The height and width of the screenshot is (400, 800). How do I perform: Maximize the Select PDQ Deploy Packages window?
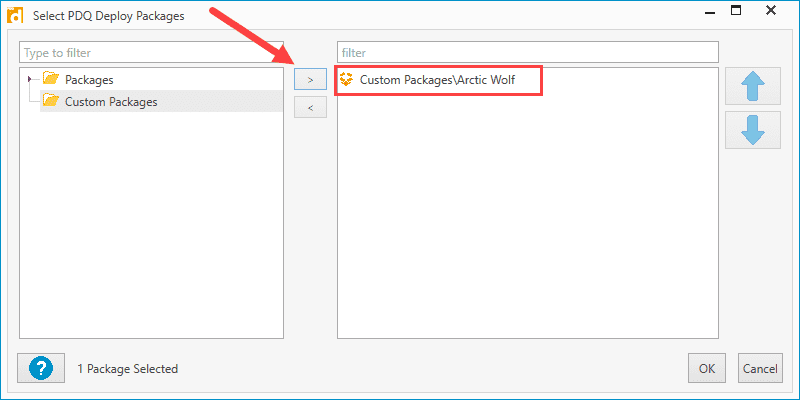pos(736,10)
